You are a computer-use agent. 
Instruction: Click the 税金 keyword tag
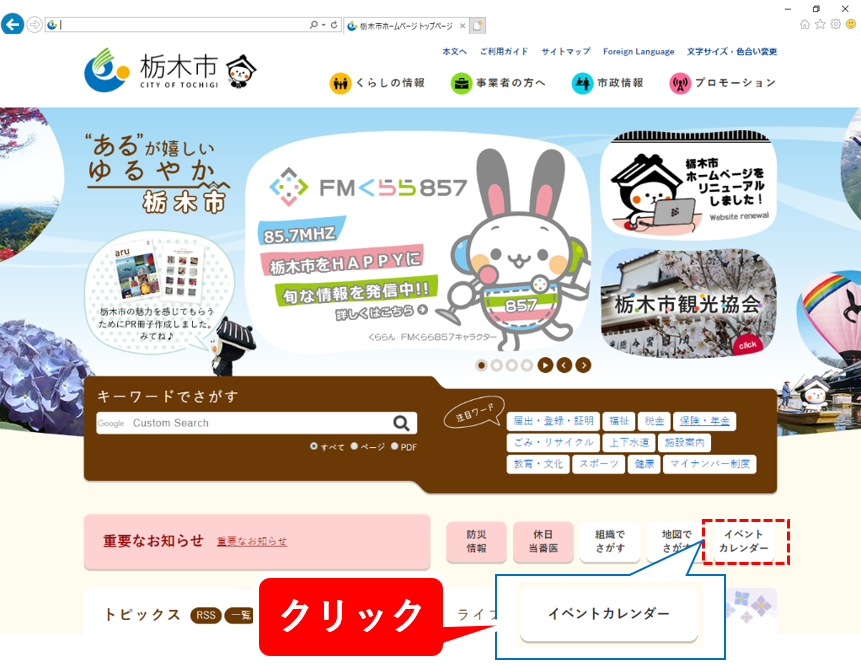coord(654,421)
